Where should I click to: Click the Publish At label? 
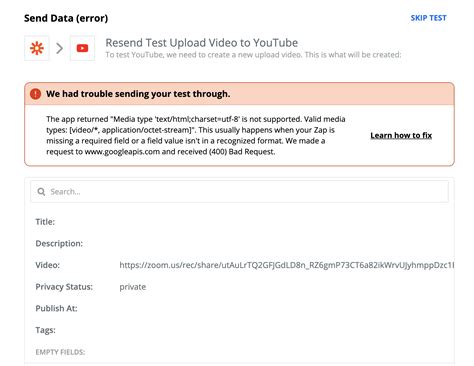point(56,309)
